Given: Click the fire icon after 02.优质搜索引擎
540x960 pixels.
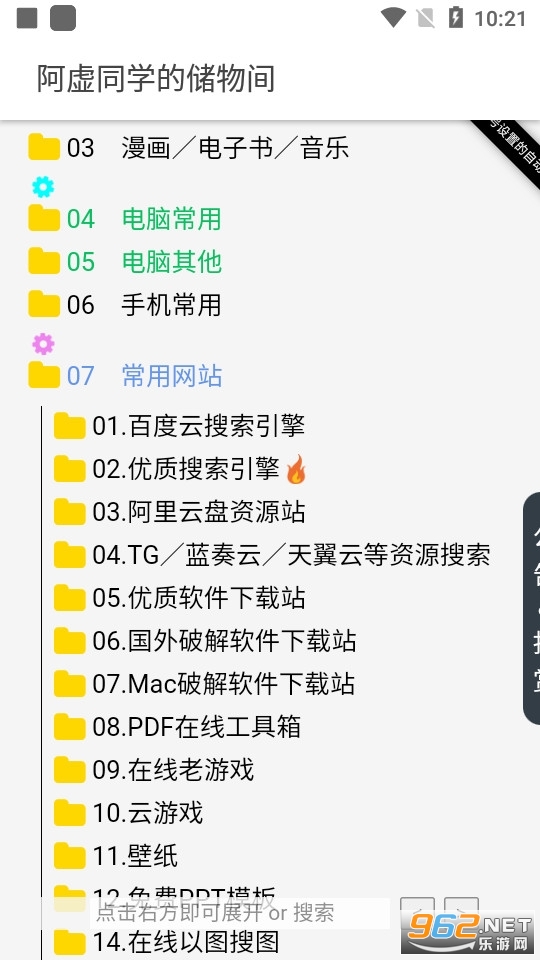Looking at the screenshot, I should click(x=296, y=470).
